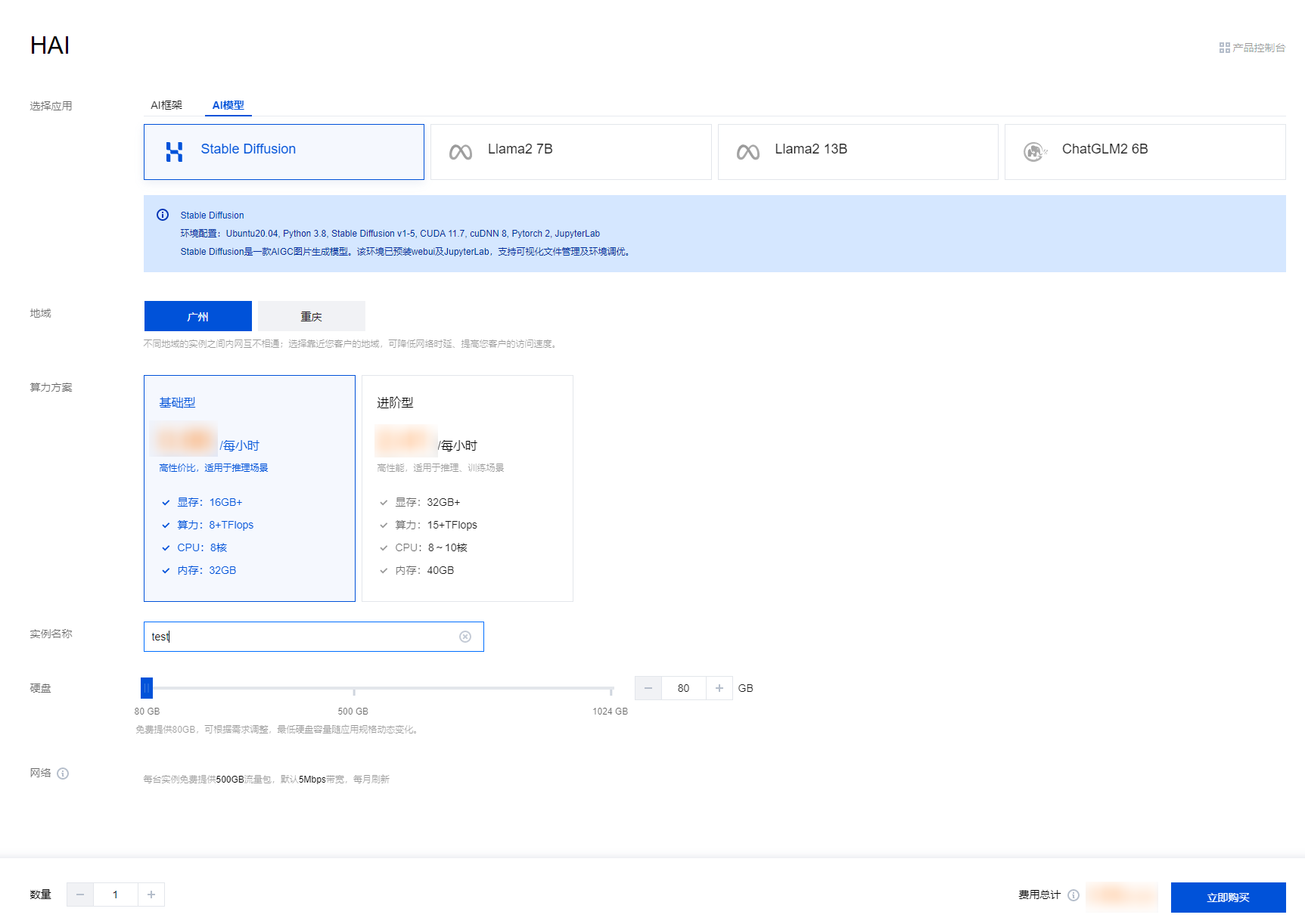Click the Meta icon on Llama2 7B
Screen dimensions: 1305x924
[x=461, y=152]
